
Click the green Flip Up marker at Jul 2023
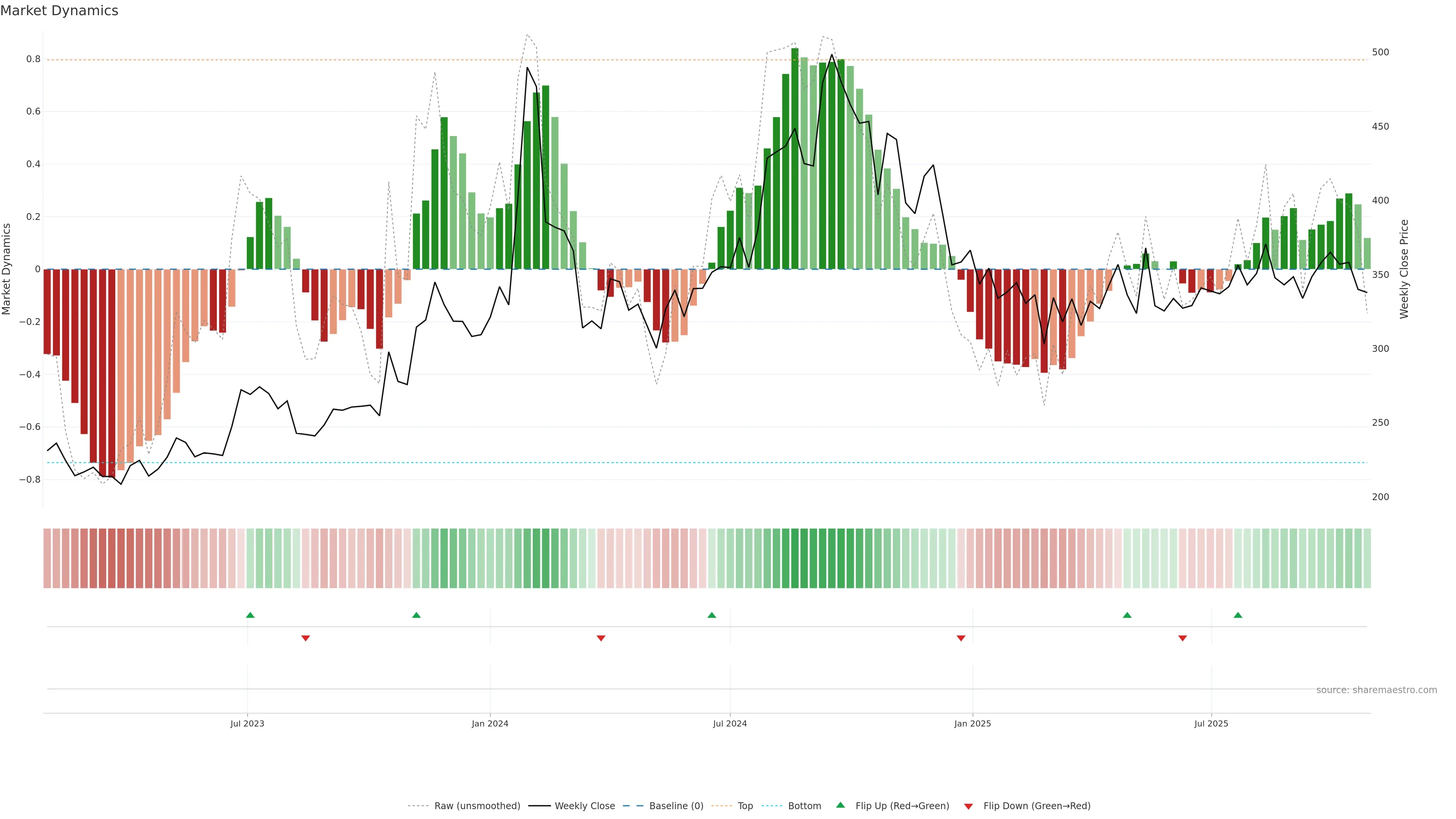tap(250, 615)
